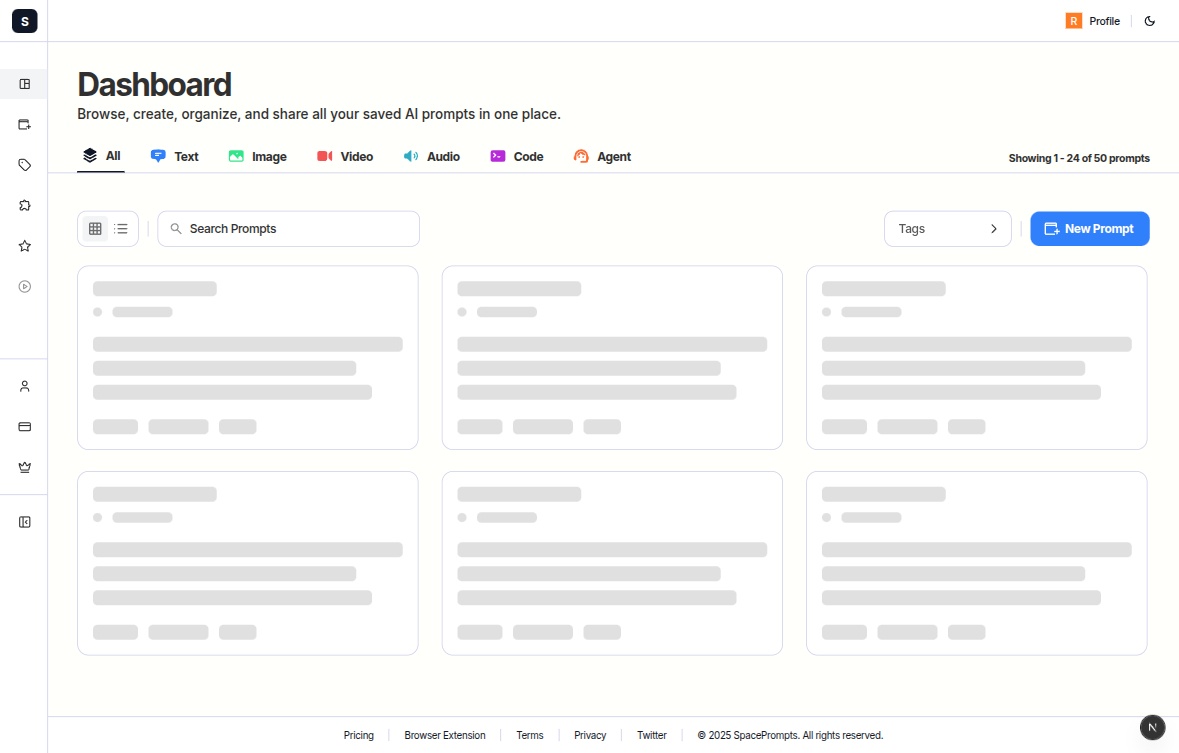This screenshot has width=1179, height=753.
Task: Click the SpacePrompts logo in the top-left corner
Action: click(x=24, y=20)
